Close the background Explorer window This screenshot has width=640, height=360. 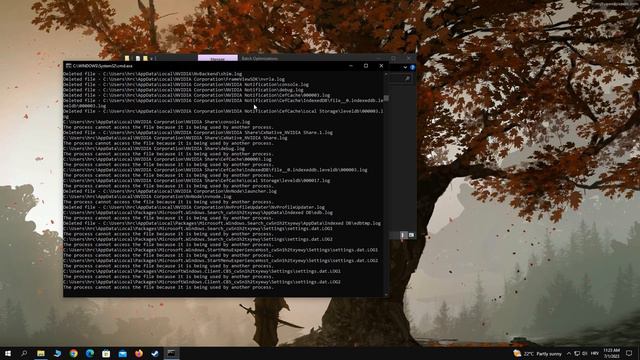(x=409, y=58)
